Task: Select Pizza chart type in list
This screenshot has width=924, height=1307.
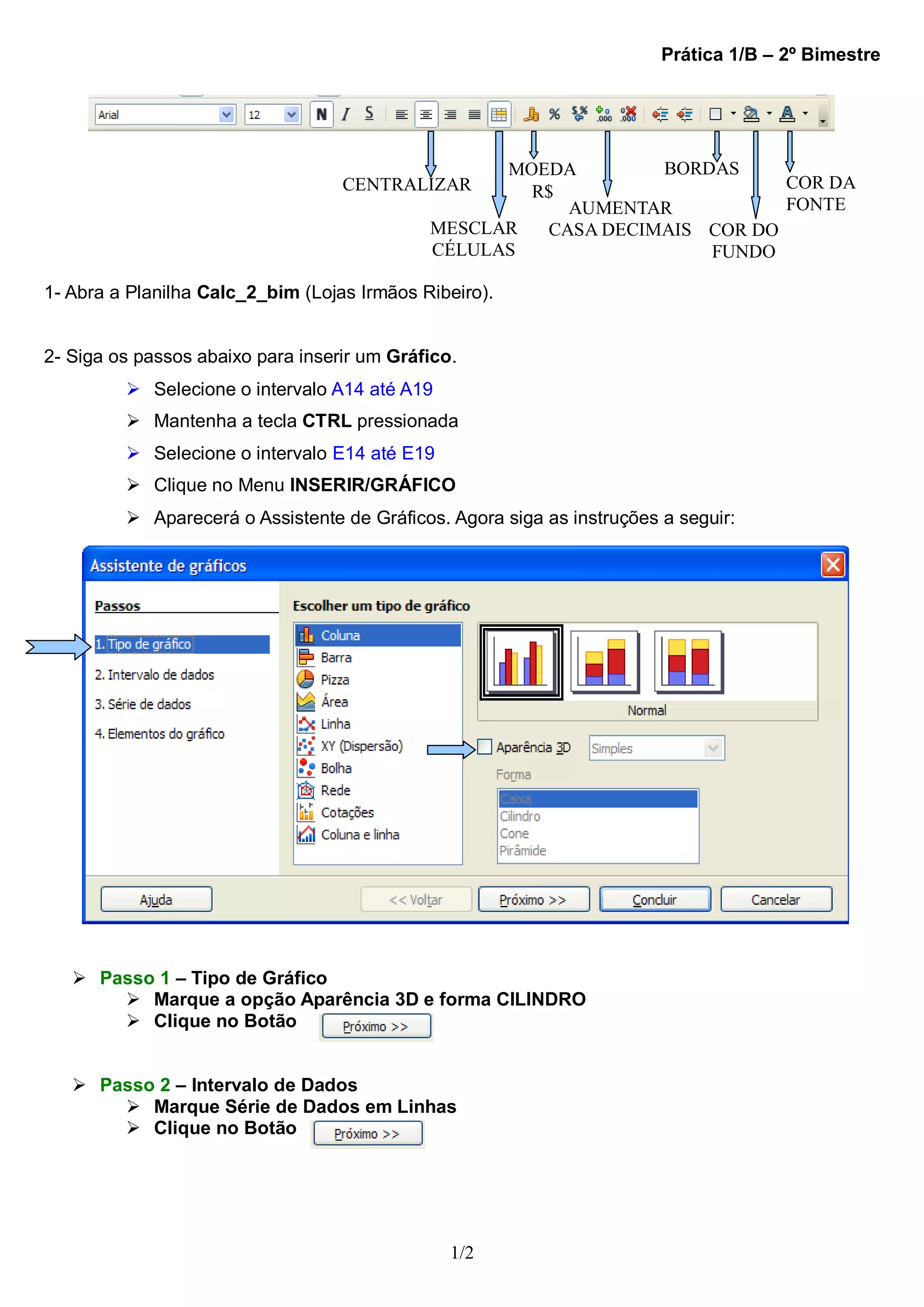Action: [335, 680]
